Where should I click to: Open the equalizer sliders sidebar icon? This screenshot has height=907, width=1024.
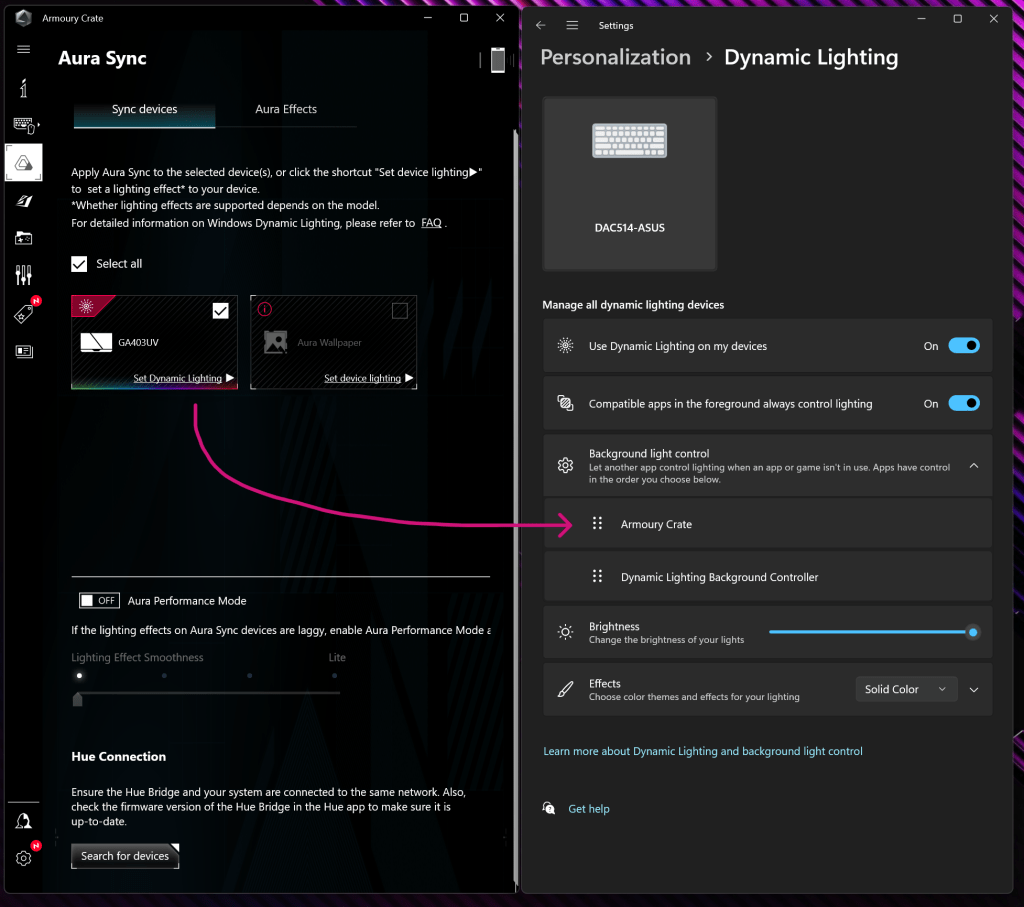click(x=24, y=275)
